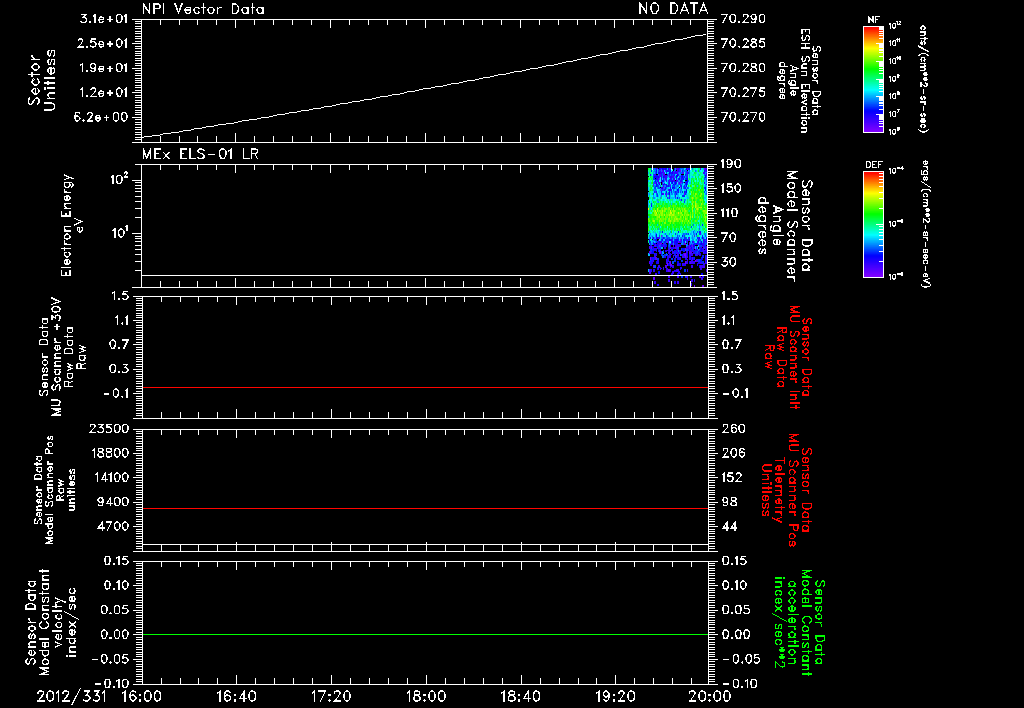1024x708 pixels.
Task: Click the 16:40 time tick label
Action: pyautogui.click(x=236, y=697)
